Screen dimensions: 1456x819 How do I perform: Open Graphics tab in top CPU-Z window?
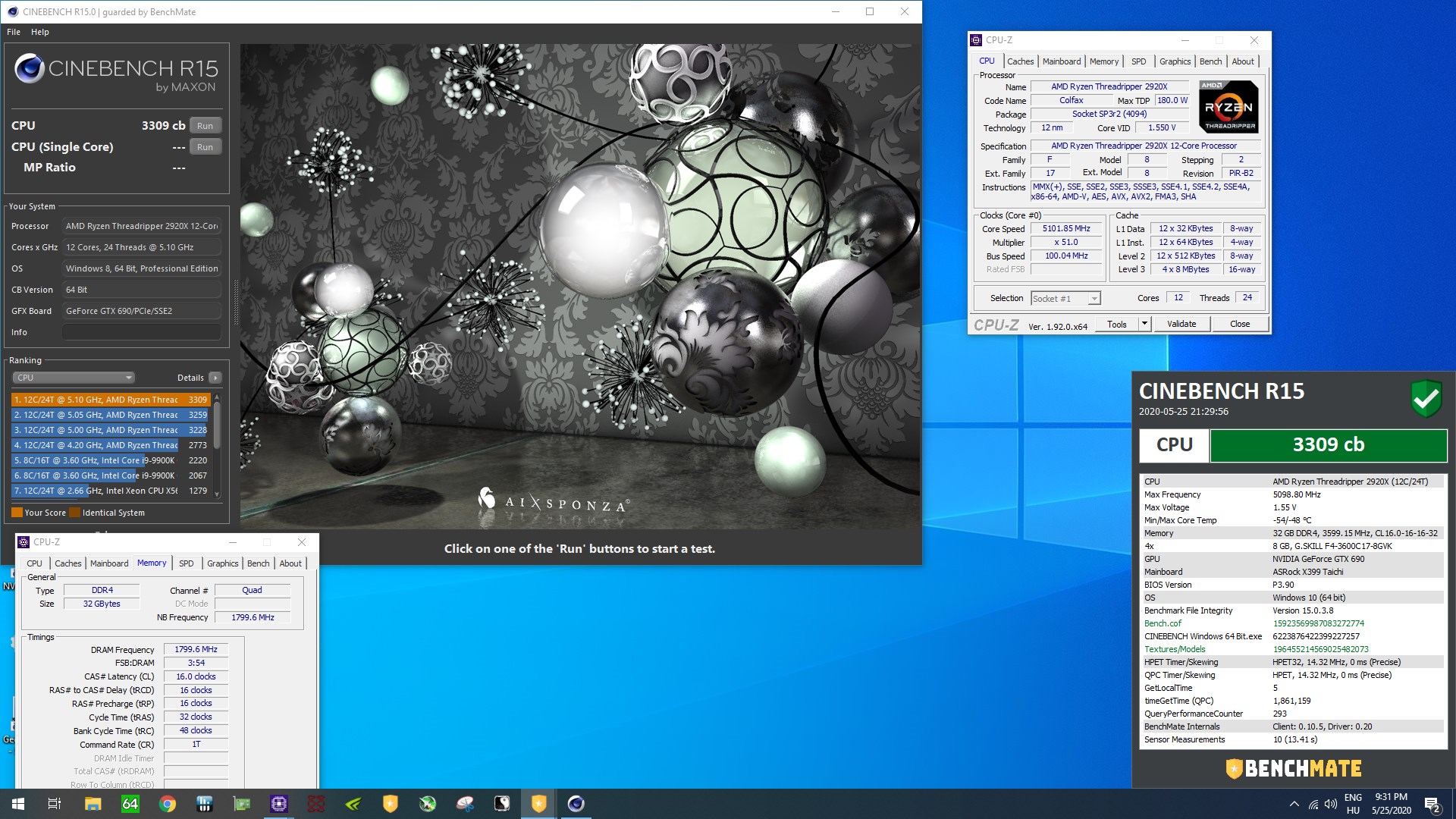(x=1175, y=61)
